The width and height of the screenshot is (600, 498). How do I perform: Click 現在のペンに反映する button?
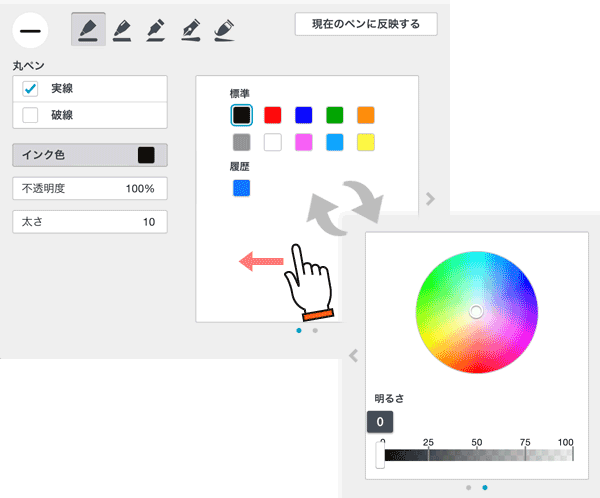[x=366, y=24]
